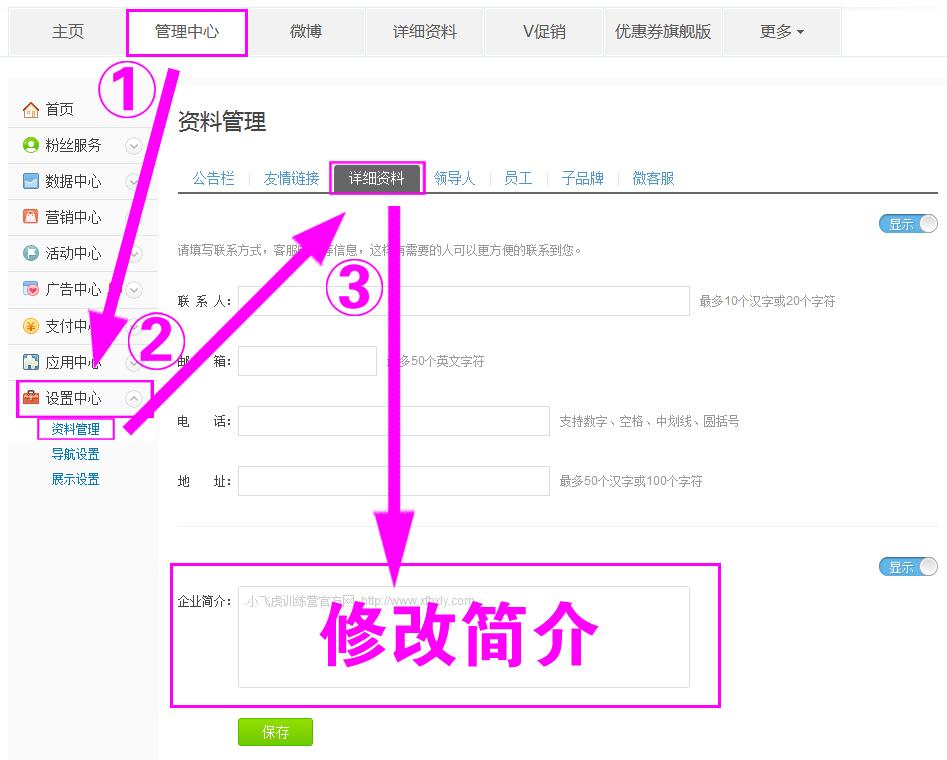Open V促销 in the top navigation
The height and width of the screenshot is (760, 947).
[544, 32]
